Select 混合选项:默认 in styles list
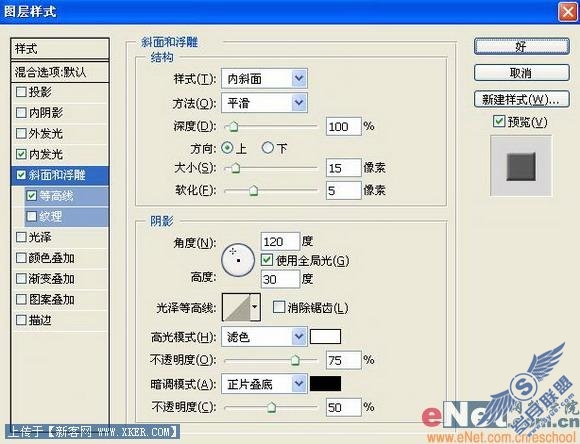Image resolution: width=580 pixels, height=444 pixels. click(x=60, y=72)
